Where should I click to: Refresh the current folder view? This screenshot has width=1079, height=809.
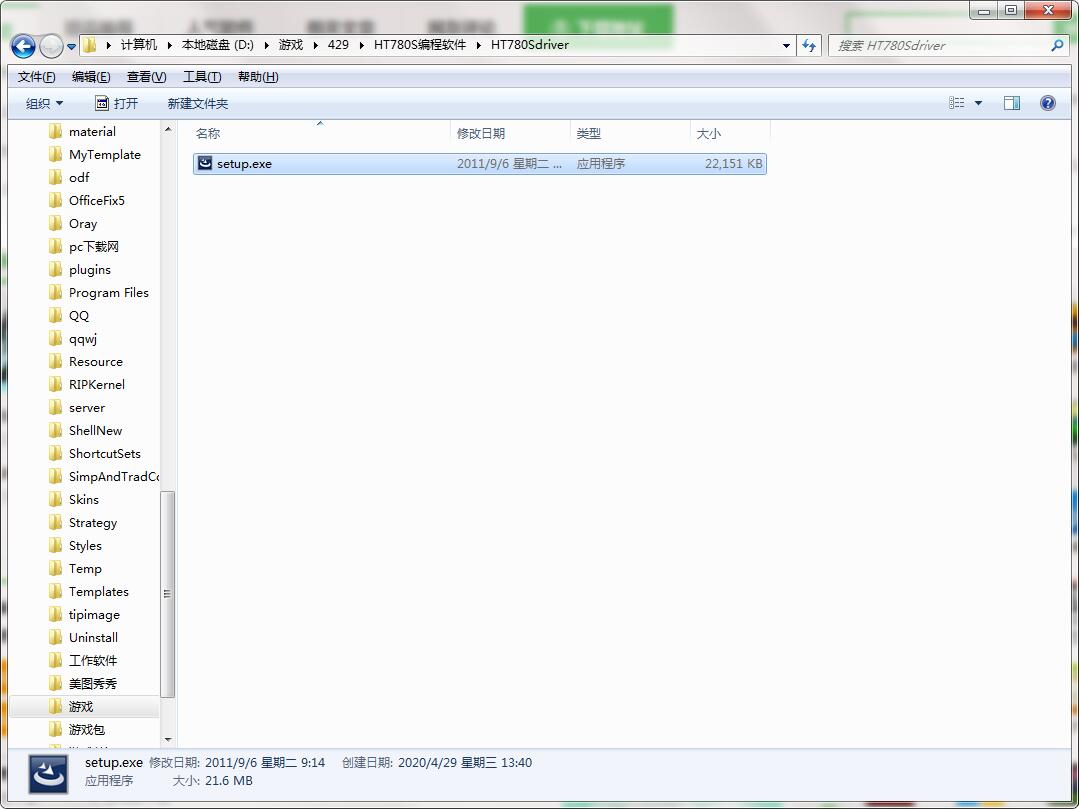809,45
